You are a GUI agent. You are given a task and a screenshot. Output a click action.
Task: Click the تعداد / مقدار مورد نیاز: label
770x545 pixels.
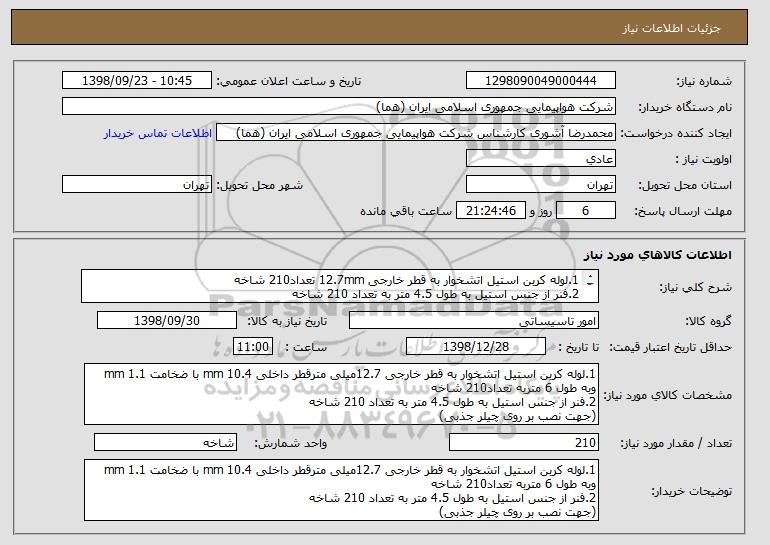[676, 443]
